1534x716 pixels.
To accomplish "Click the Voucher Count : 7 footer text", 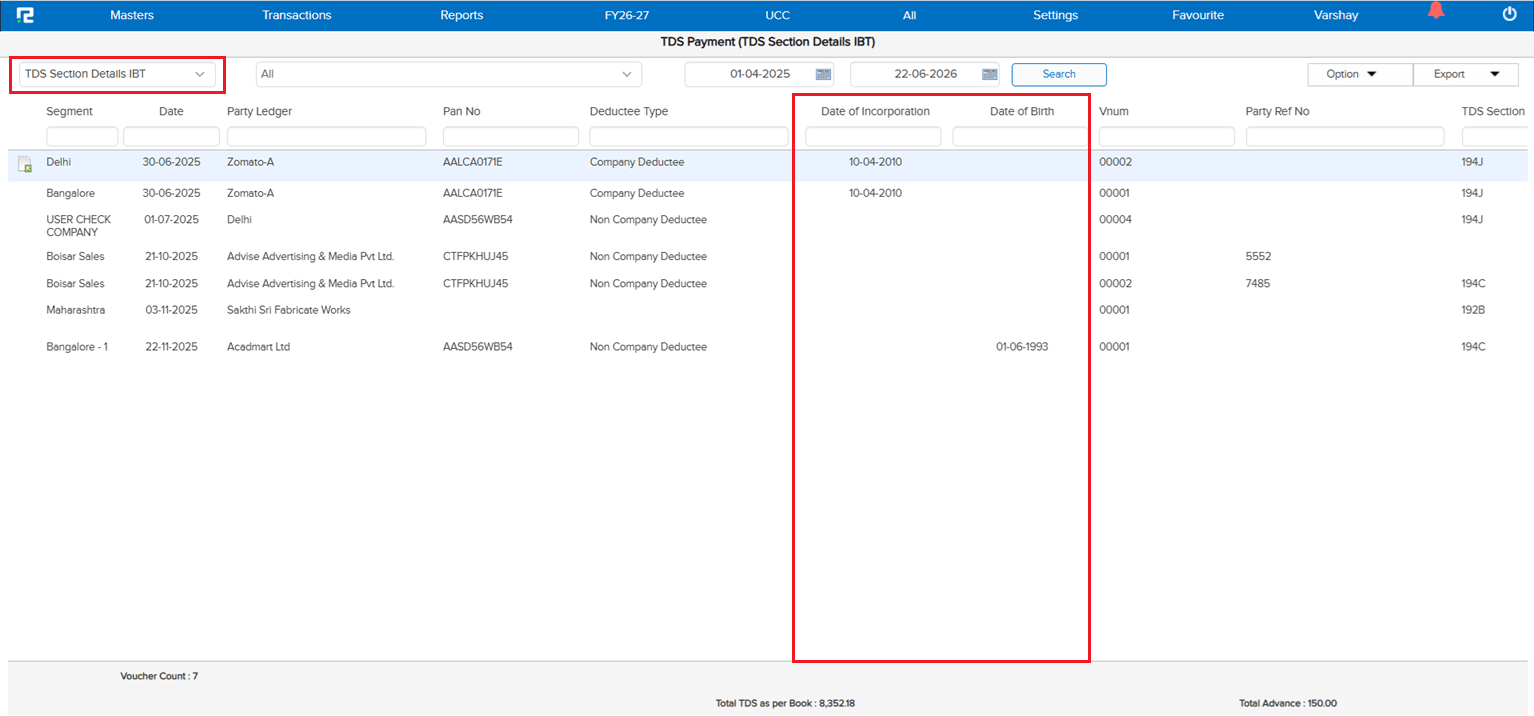I will coord(159,676).
